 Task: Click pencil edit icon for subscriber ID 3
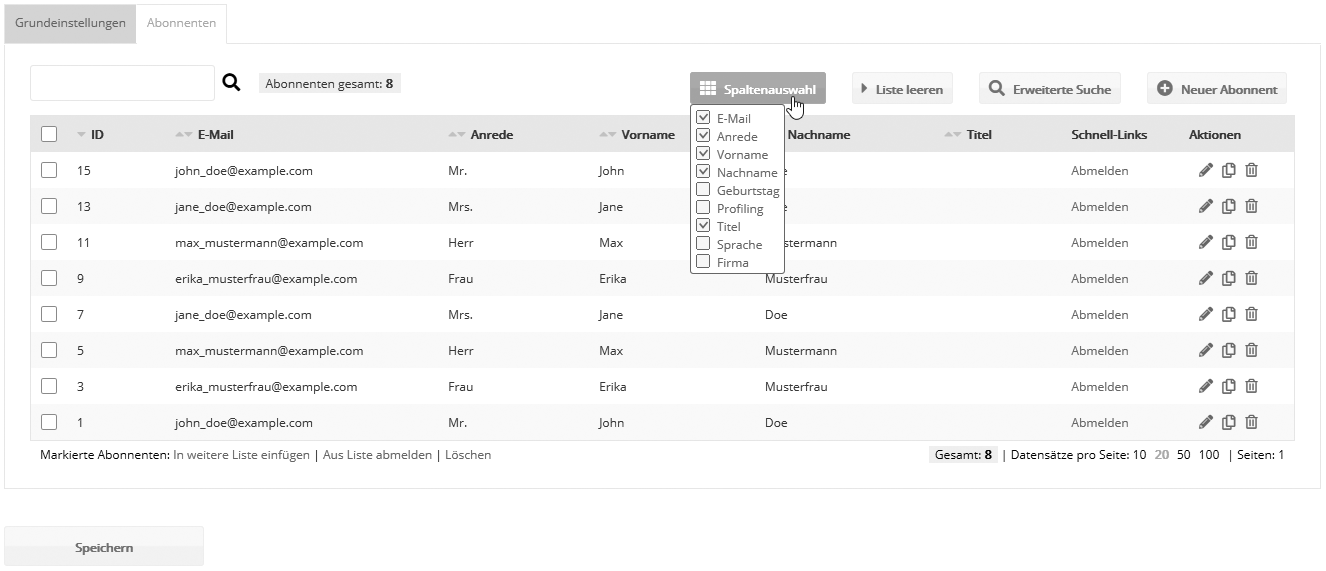click(1206, 386)
